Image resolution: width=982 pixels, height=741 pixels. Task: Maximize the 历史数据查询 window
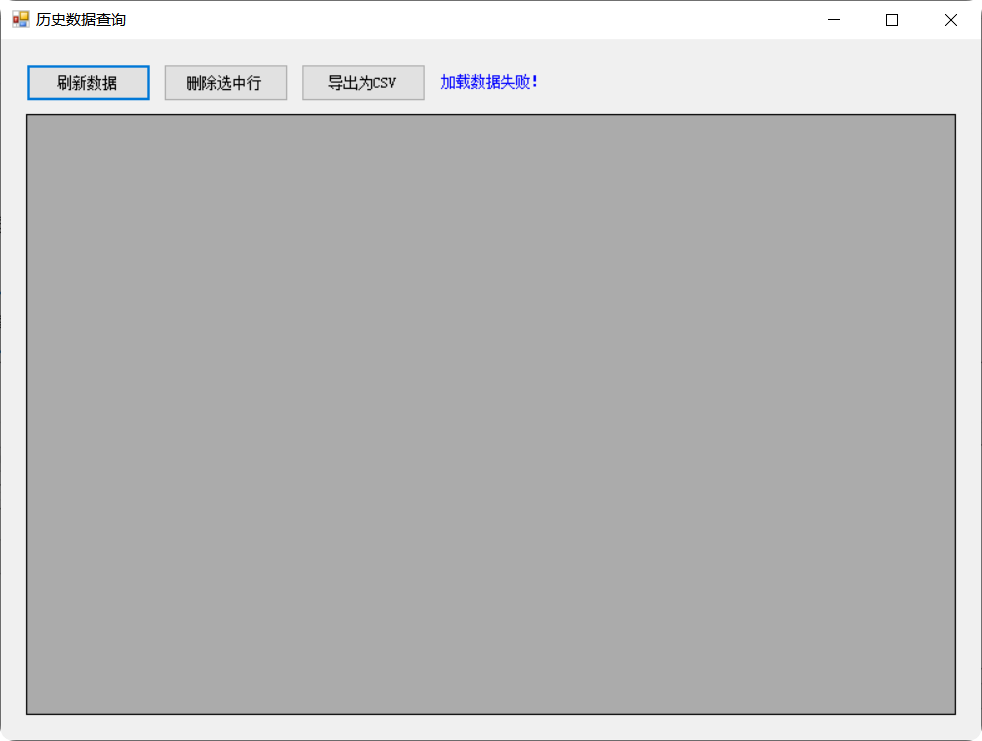(892, 20)
